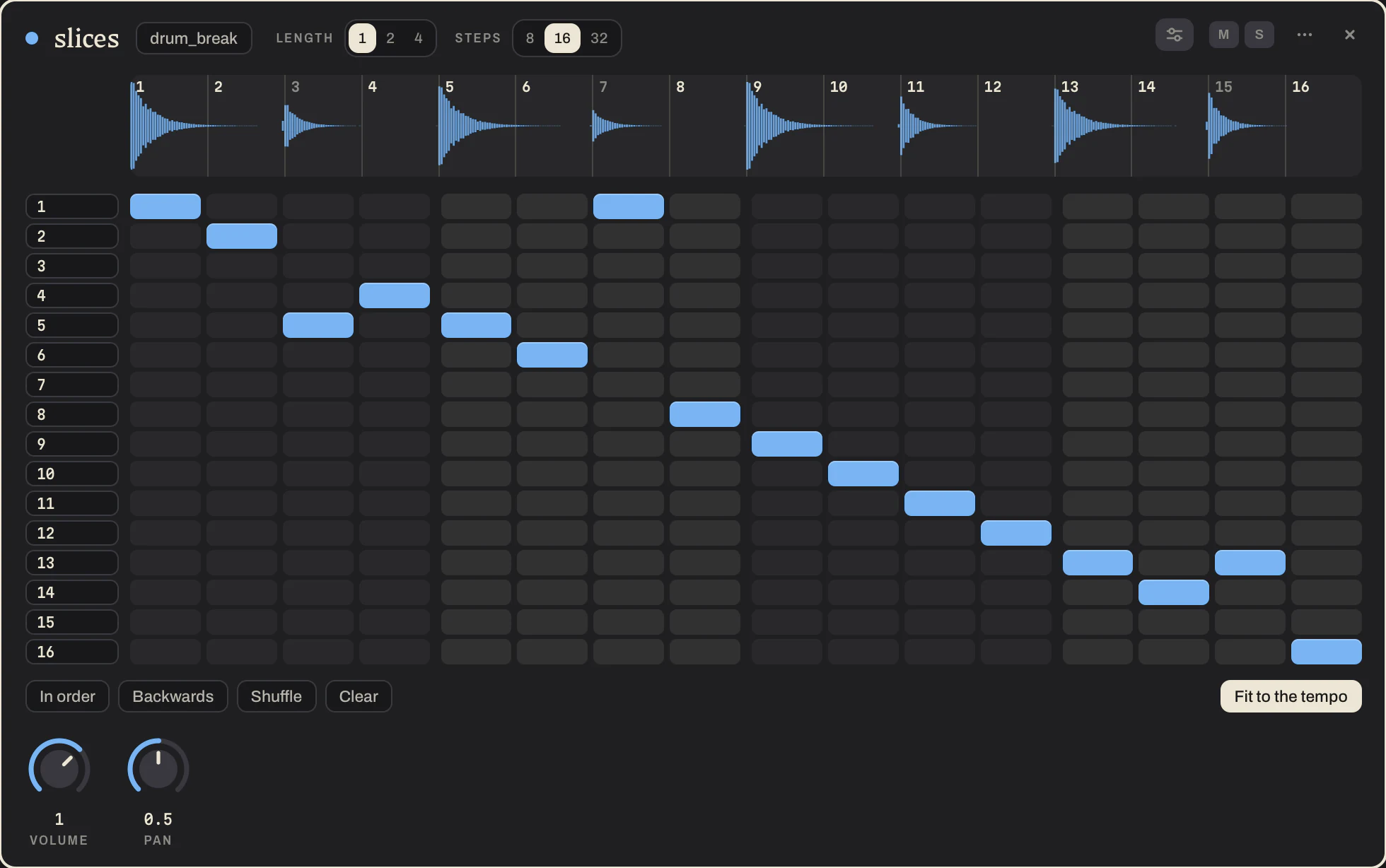Select slice row label 7

(x=72, y=385)
